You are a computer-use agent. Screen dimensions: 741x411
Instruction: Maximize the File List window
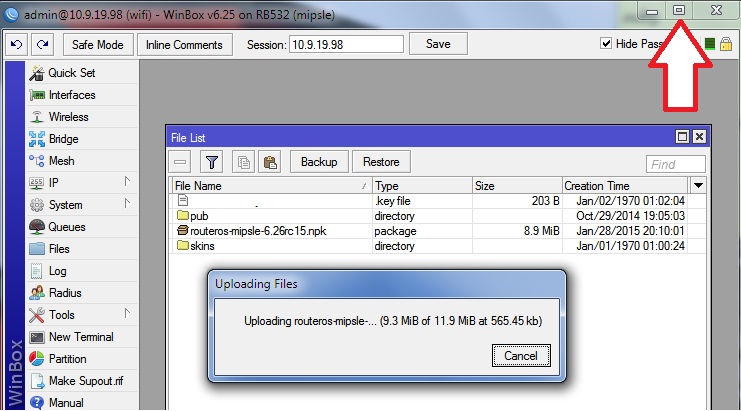tap(682, 137)
